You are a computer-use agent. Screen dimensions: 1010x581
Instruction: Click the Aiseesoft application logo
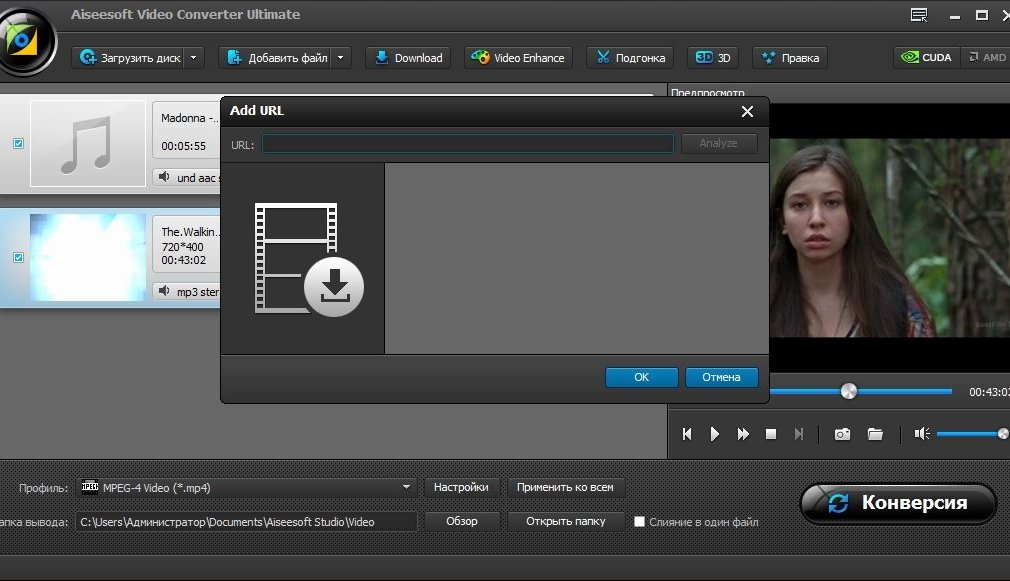[26, 41]
